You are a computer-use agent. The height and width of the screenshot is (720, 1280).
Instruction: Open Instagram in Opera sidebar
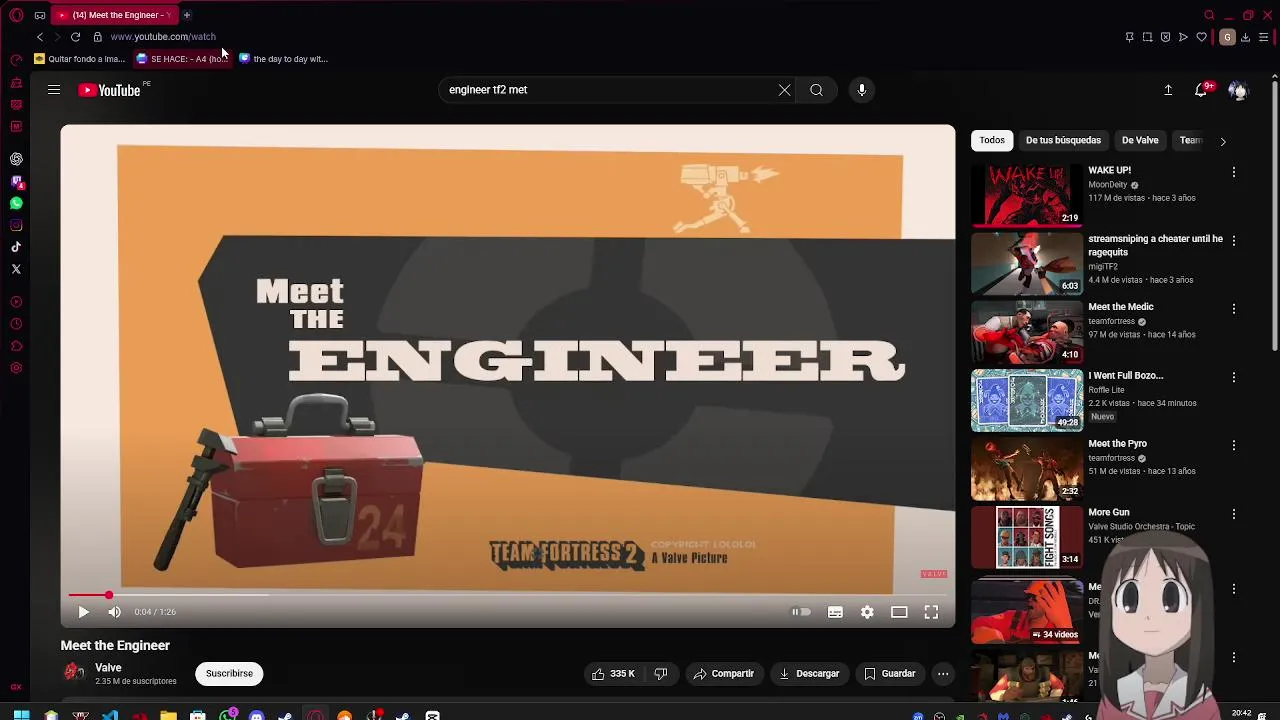coord(16,225)
